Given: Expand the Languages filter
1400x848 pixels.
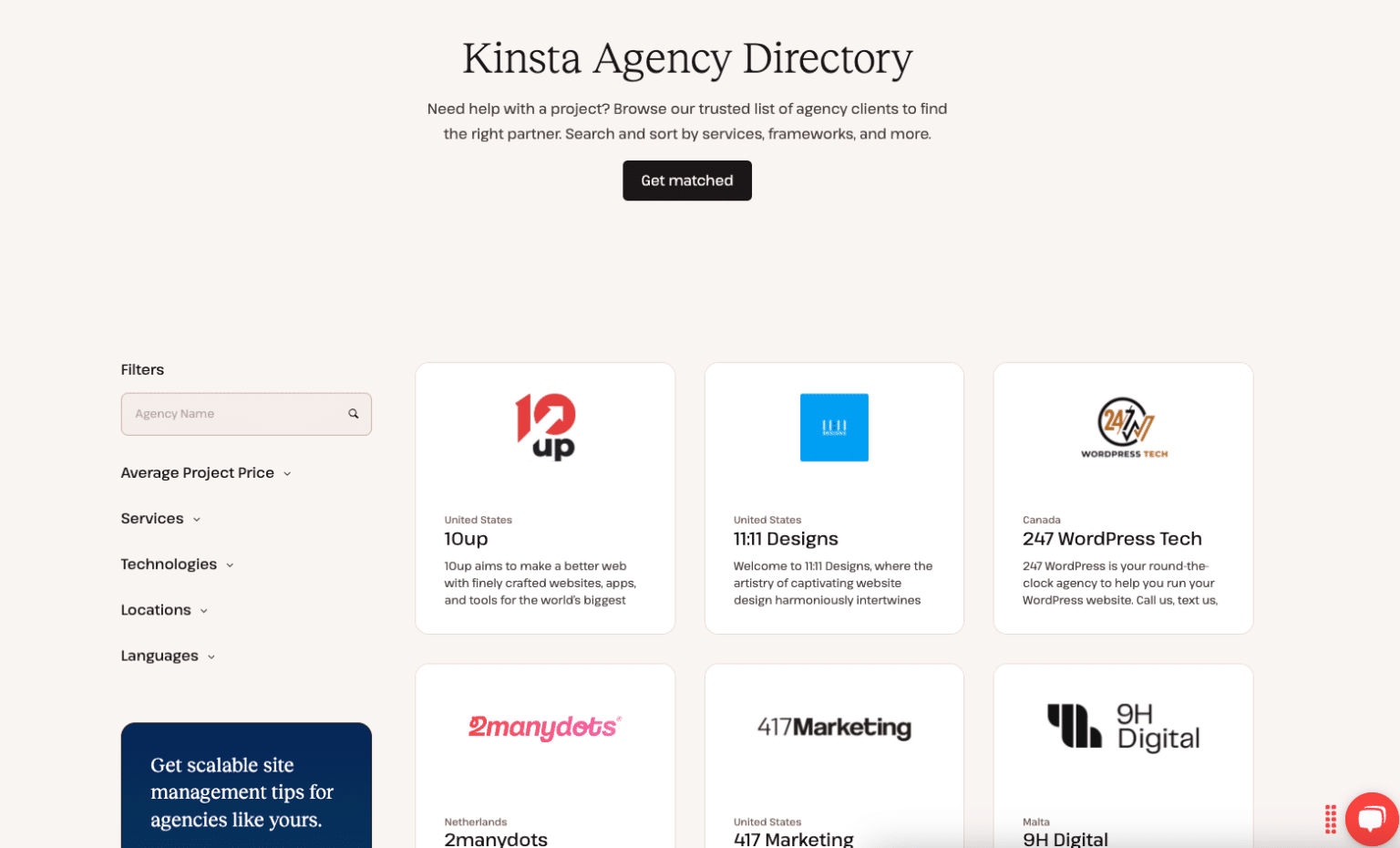Looking at the screenshot, I should click(x=168, y=655).
